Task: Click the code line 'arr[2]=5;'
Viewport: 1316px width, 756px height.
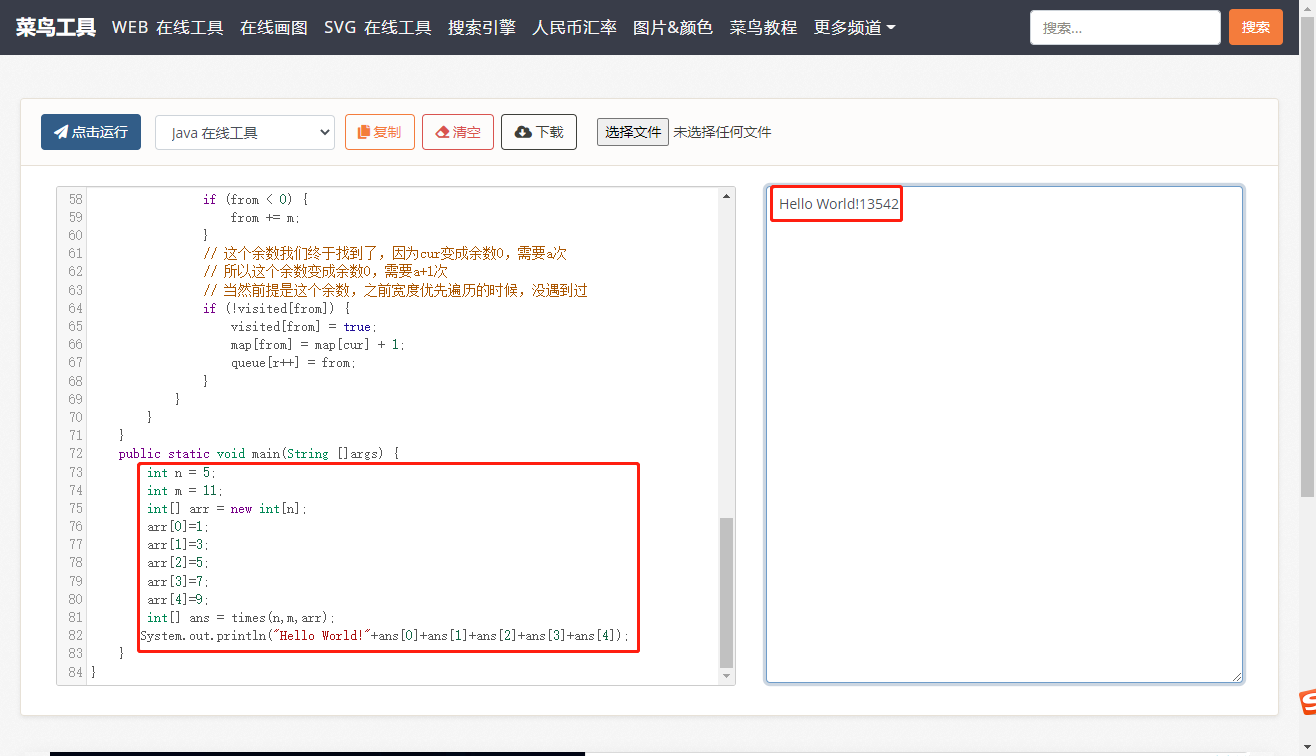Action: (178, 562)
